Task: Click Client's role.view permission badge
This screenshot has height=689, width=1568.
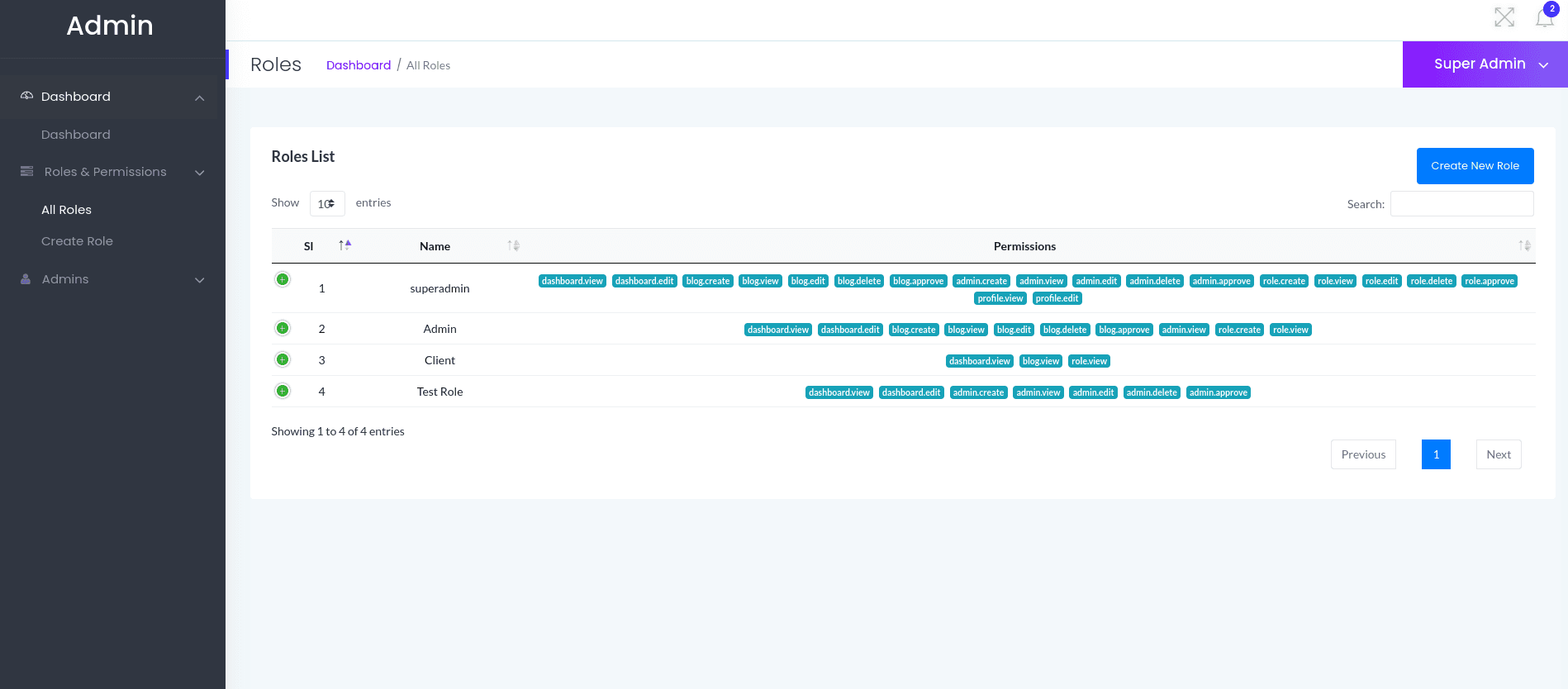Action: (x=1089, y=361)
